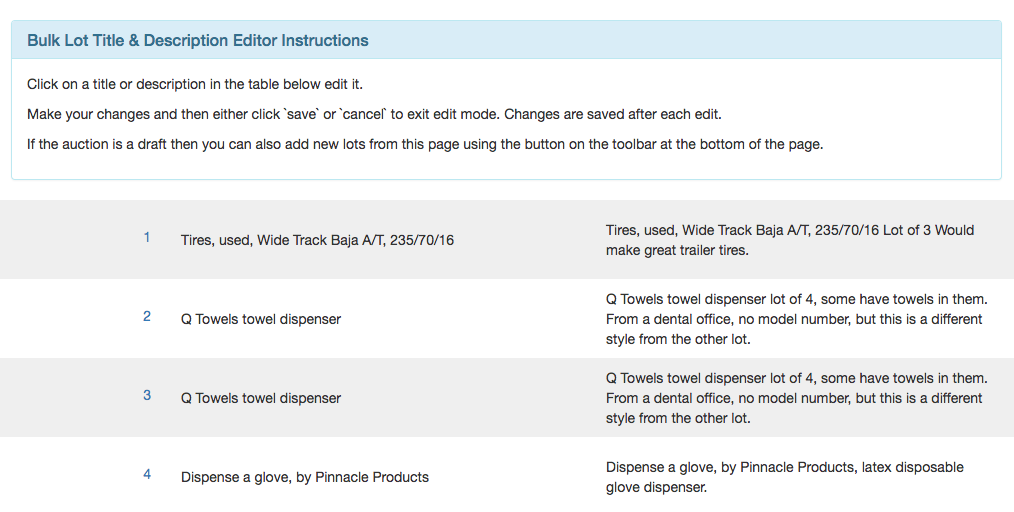Open lot number 4 link

click(x=147, y=475)
